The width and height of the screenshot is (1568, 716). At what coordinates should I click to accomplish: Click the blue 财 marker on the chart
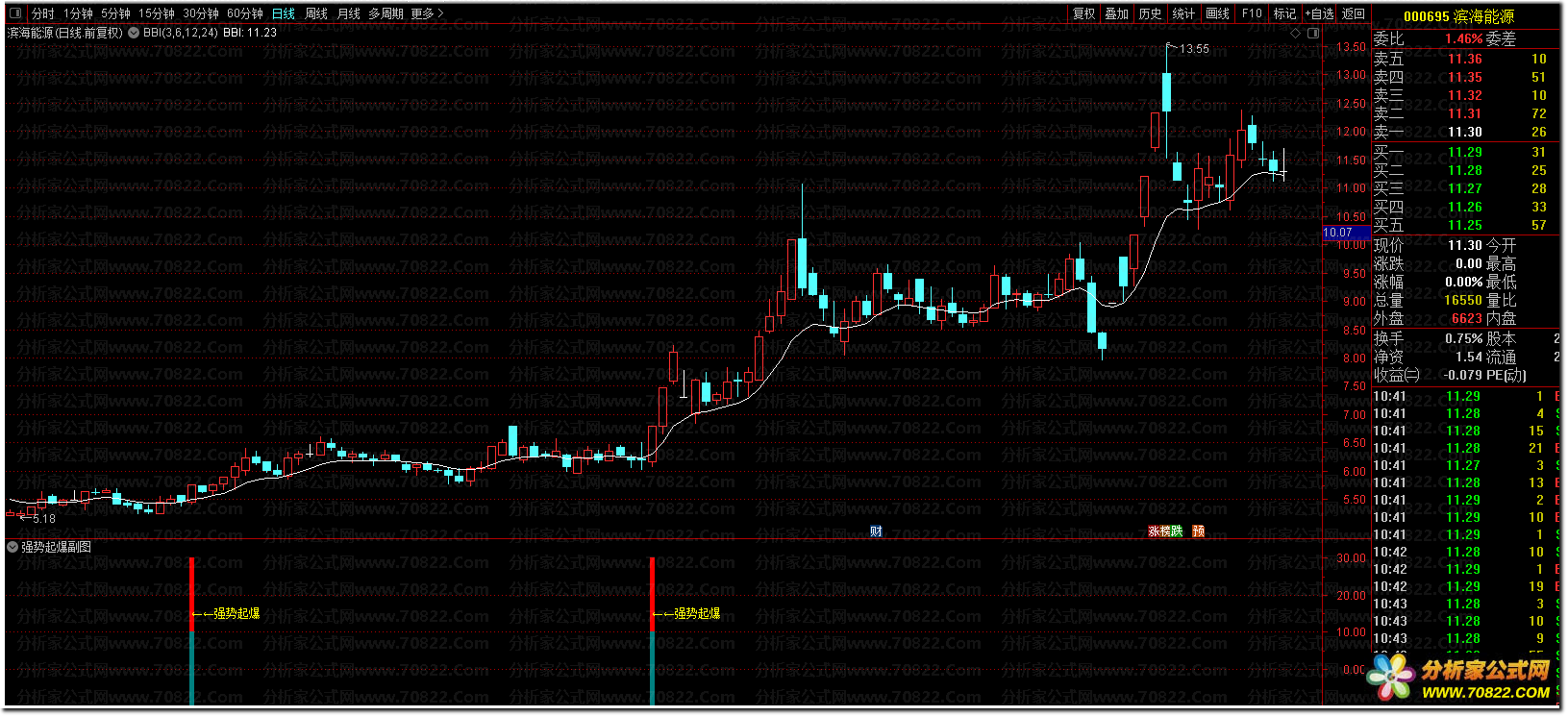876,531
